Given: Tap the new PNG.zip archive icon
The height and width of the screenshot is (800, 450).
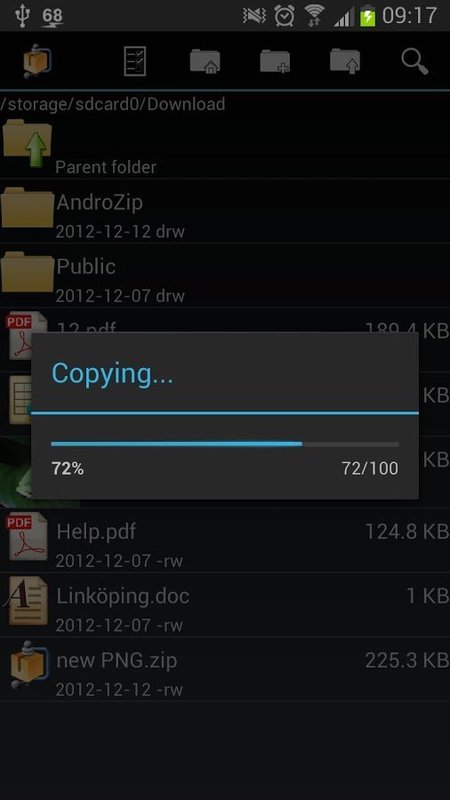Looking at the screenshot, I should [29, 665].
